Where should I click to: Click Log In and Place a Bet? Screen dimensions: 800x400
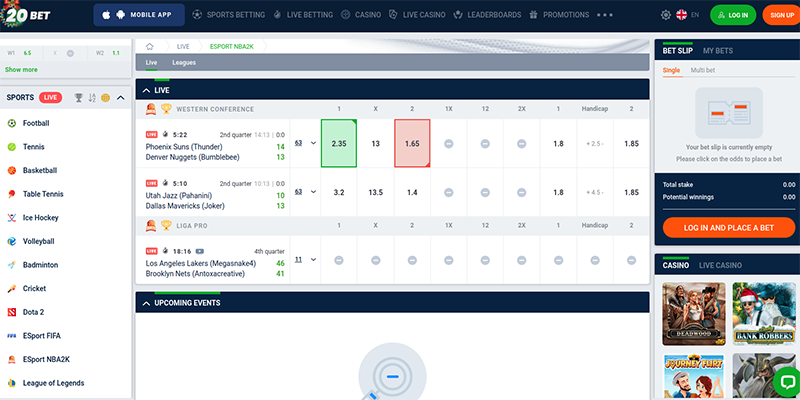(x=729, y=228)
